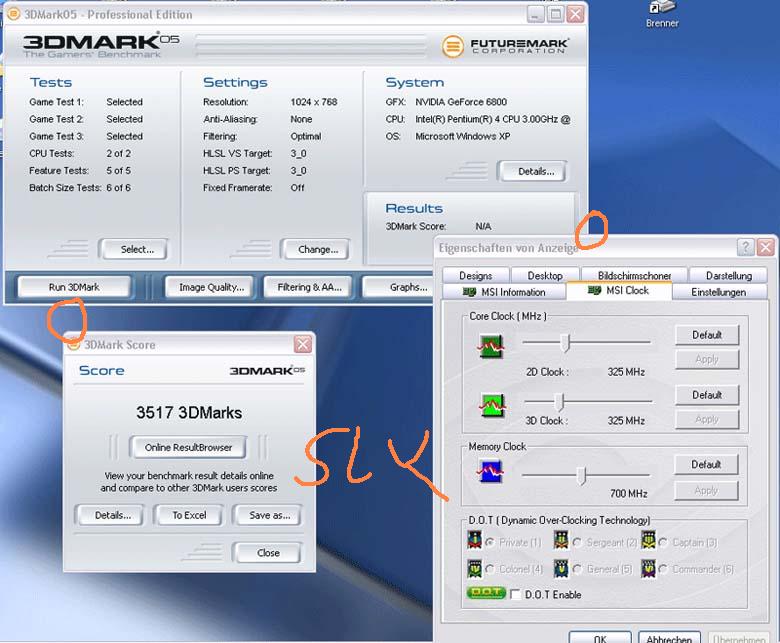780x643 pixels.
Task: Open Image Quality settings
Action: [211, 287]
